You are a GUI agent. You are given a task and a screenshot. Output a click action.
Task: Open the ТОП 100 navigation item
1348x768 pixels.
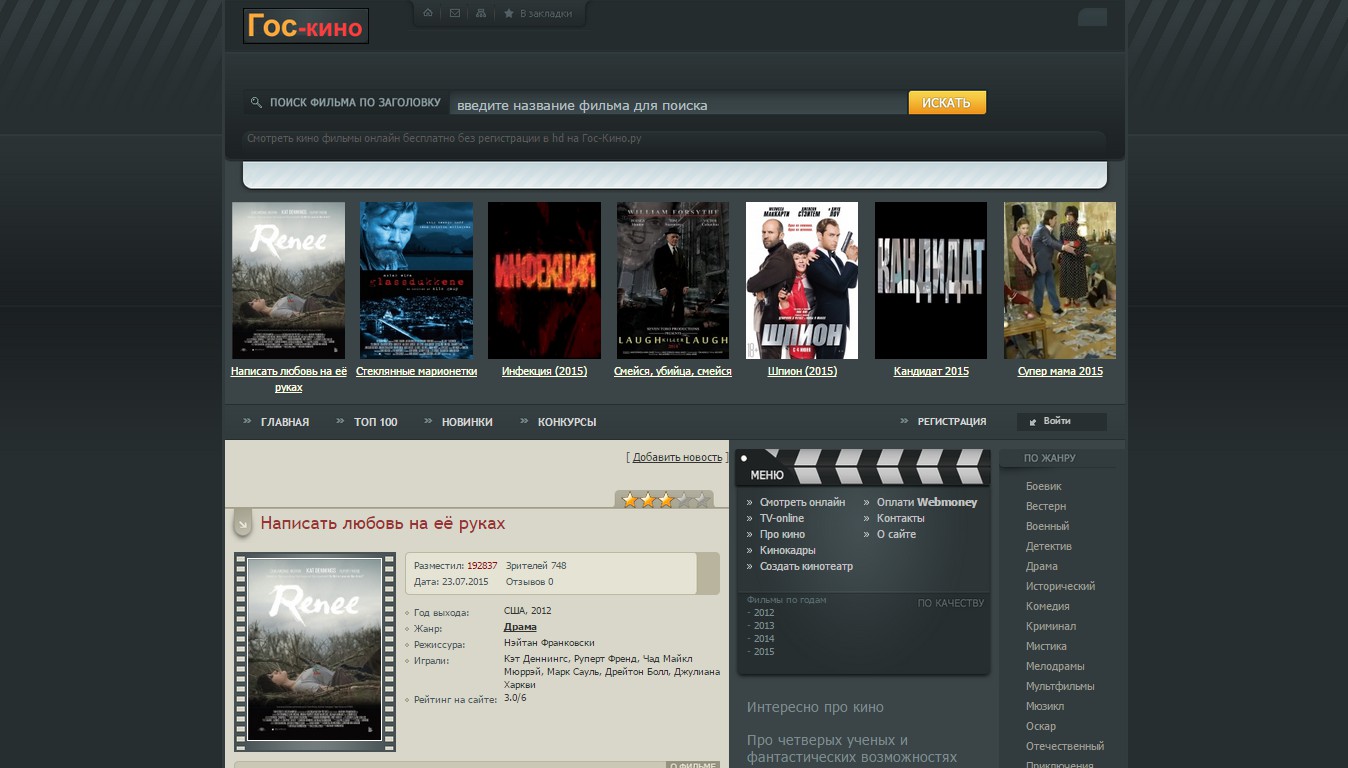375,422
